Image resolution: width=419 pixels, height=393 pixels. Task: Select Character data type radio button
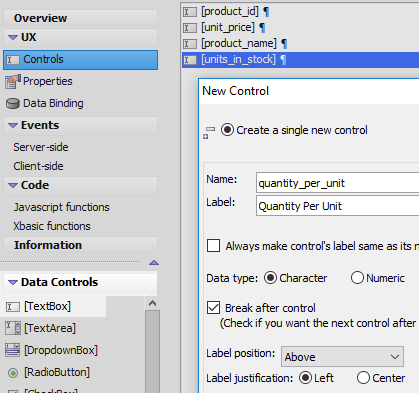coord(270,278)
